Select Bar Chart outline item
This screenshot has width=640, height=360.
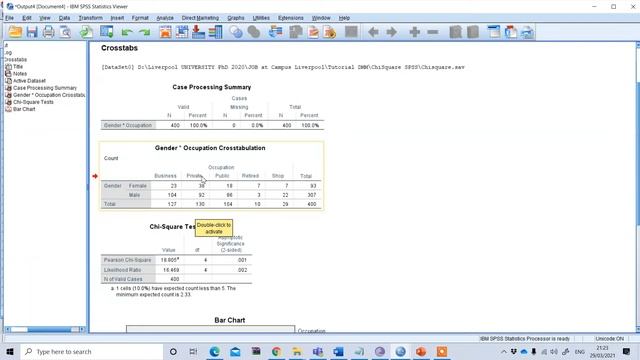click(24, 109)
